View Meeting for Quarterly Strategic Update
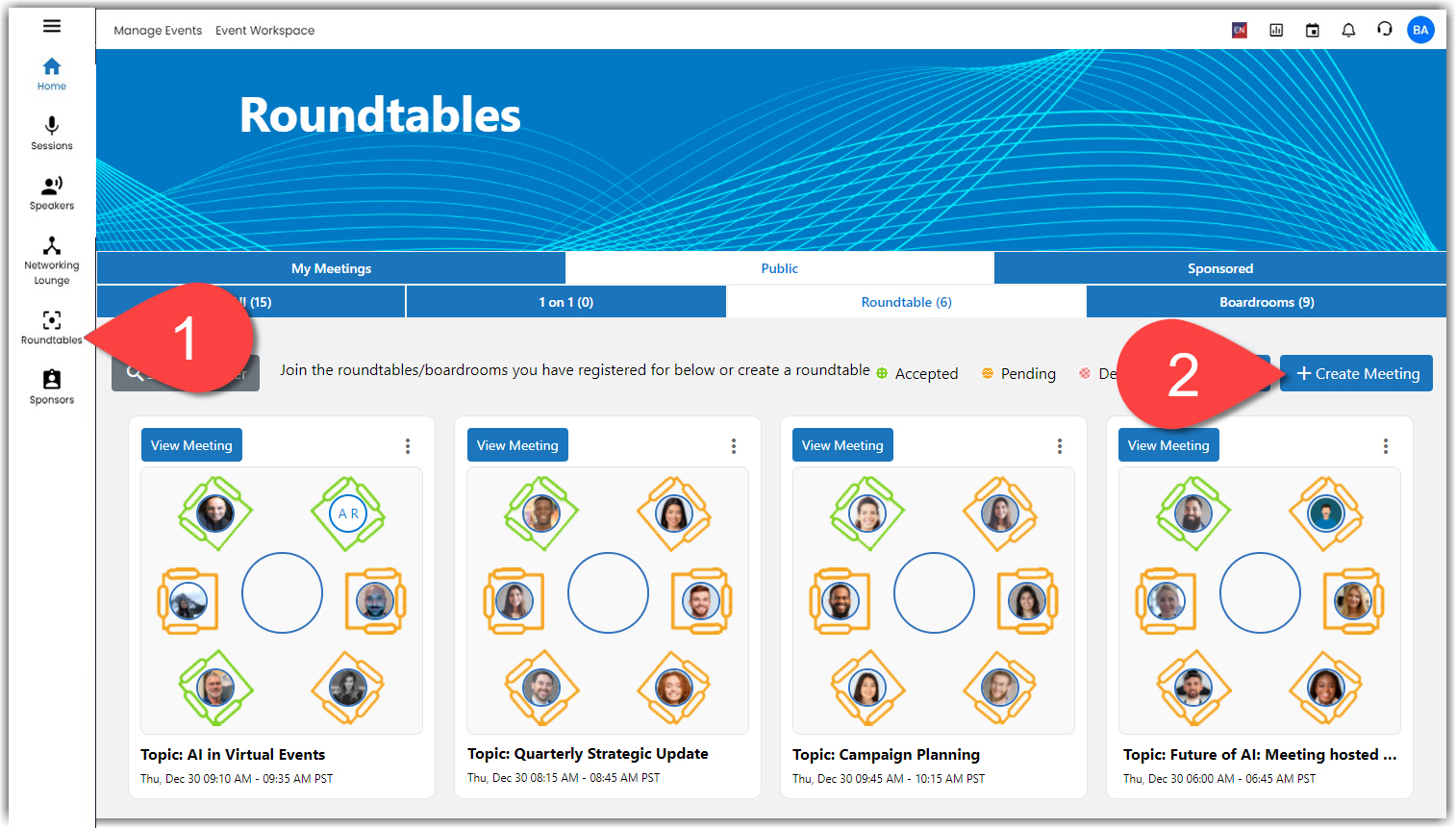Screen dimensions: 1456x828 [x=517, y=445]
